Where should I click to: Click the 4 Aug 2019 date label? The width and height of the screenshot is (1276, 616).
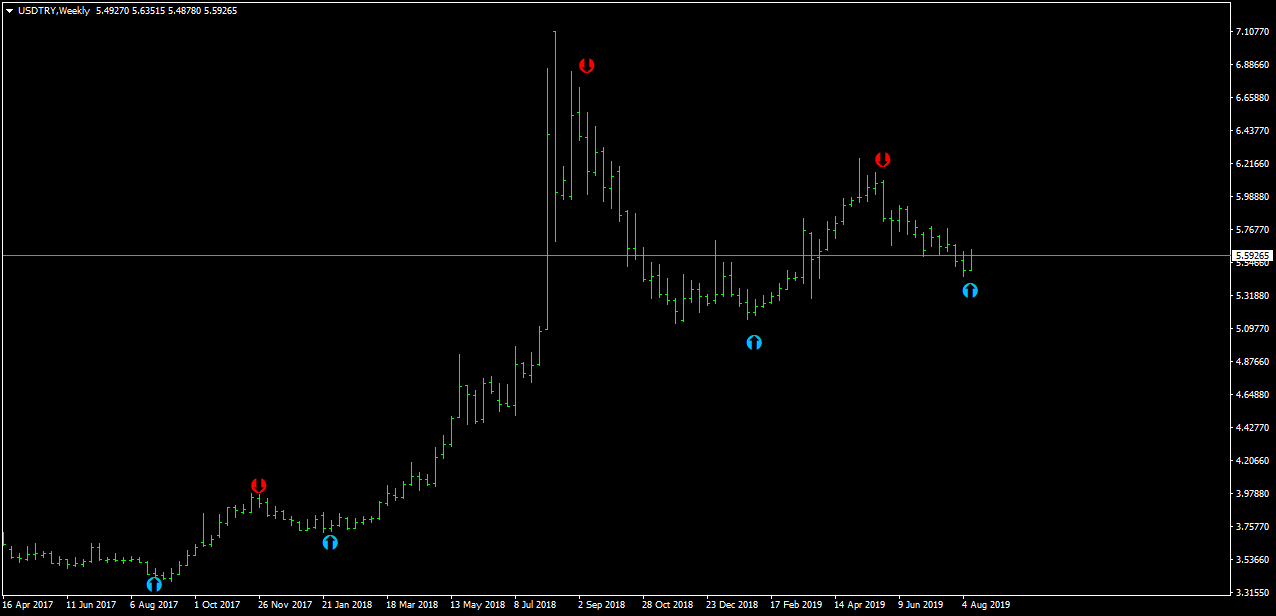986,605
